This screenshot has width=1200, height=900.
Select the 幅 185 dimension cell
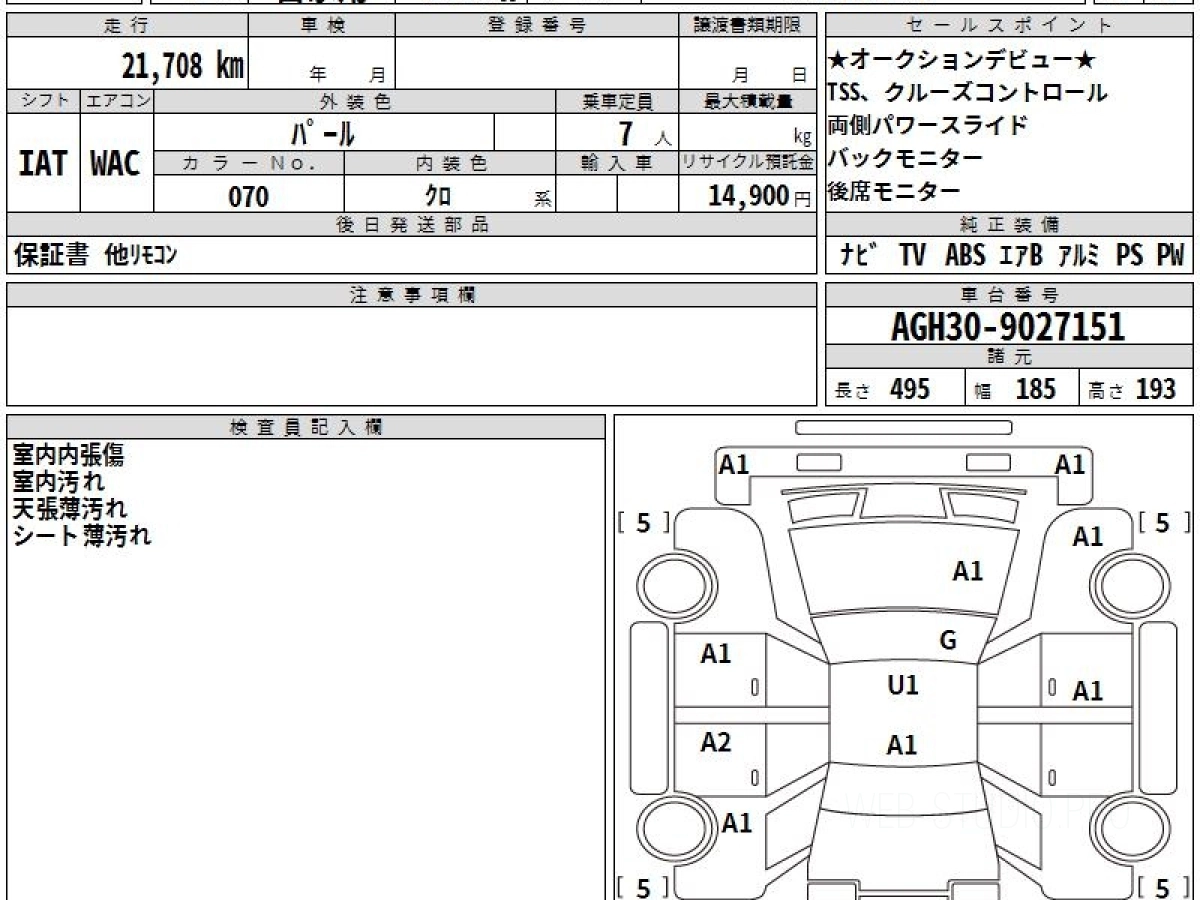point(1022,388)
